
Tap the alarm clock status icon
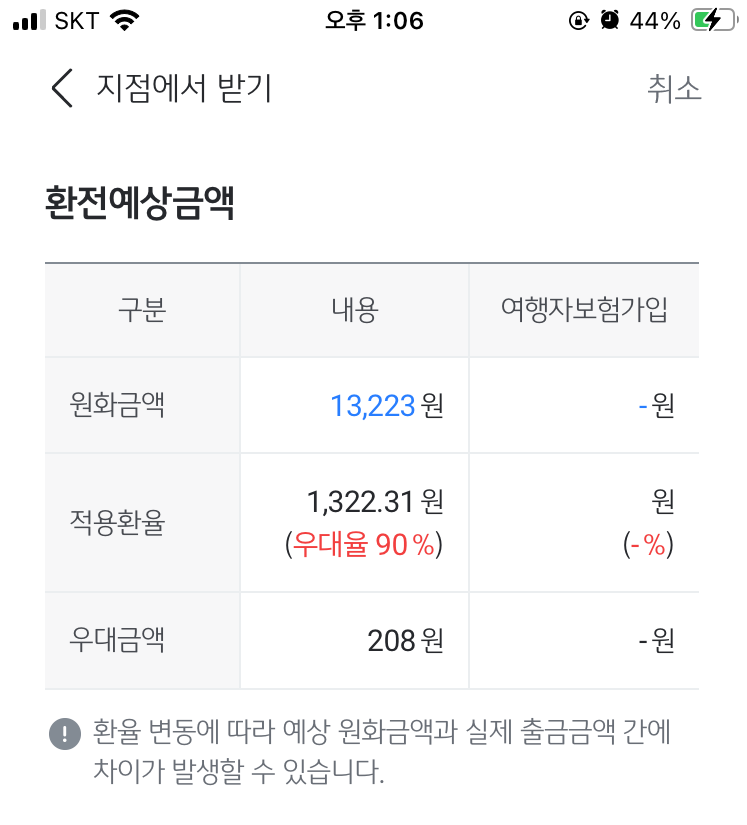click(610, 21)
